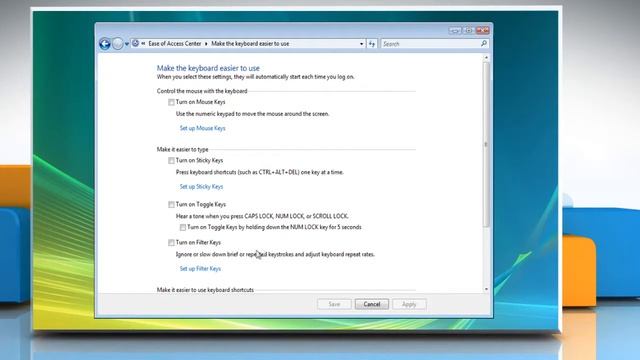Screen dimensions: 640x360
Task: Click the search magnifier icon
Action: (484, 43)
